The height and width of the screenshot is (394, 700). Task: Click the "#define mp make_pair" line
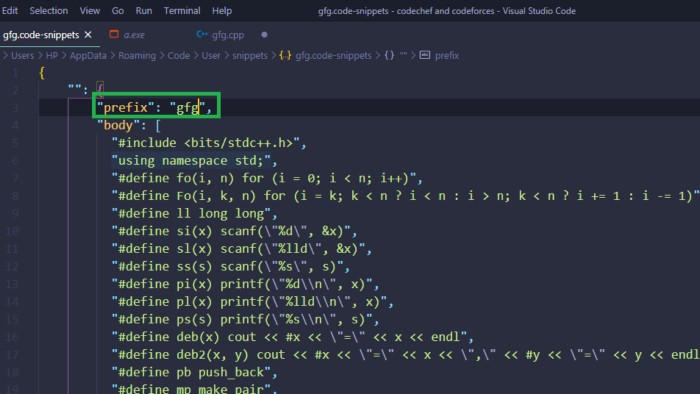pos(194,389)
